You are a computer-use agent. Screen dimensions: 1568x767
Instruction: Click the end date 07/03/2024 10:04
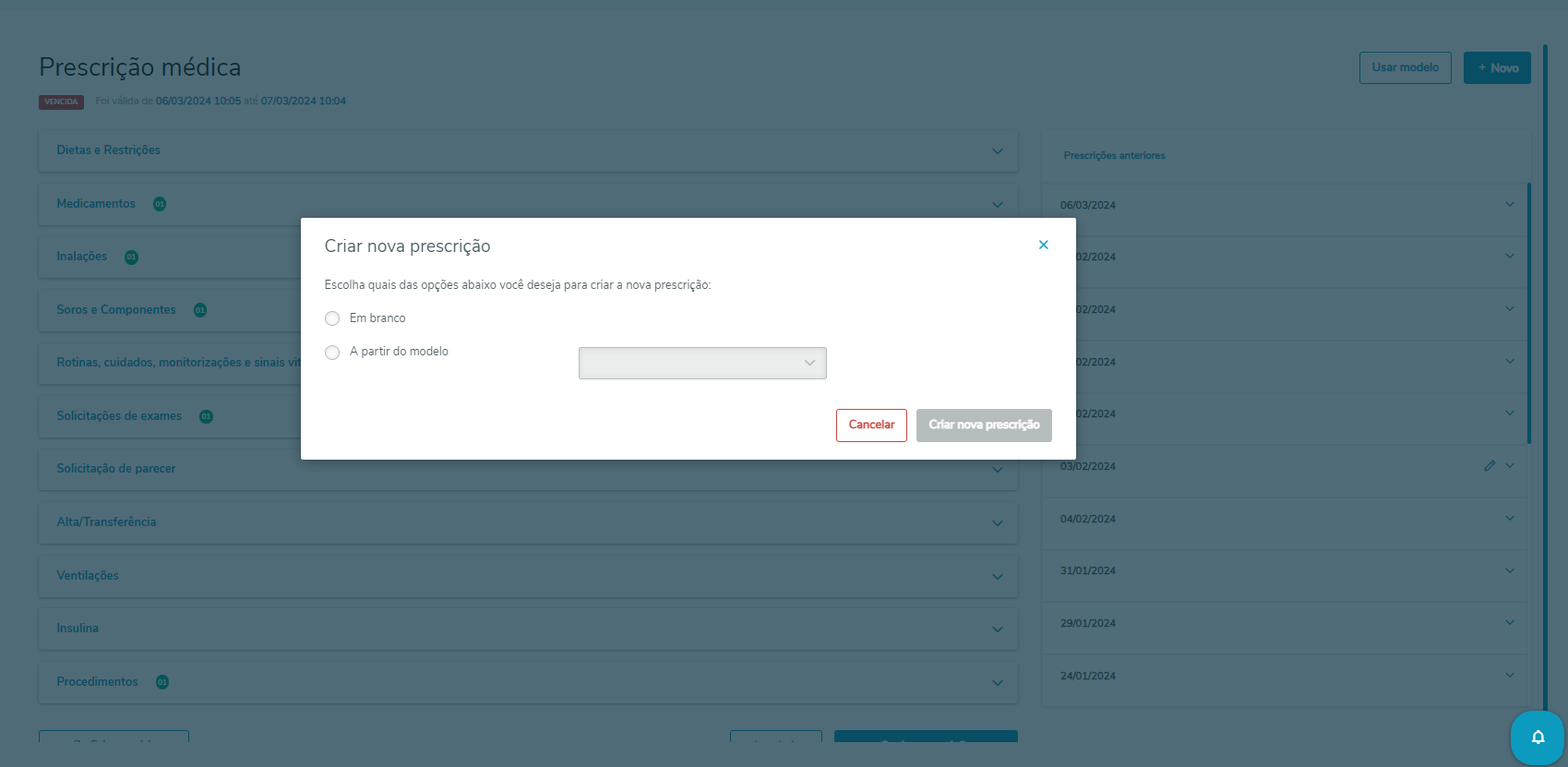click(304, 102)
